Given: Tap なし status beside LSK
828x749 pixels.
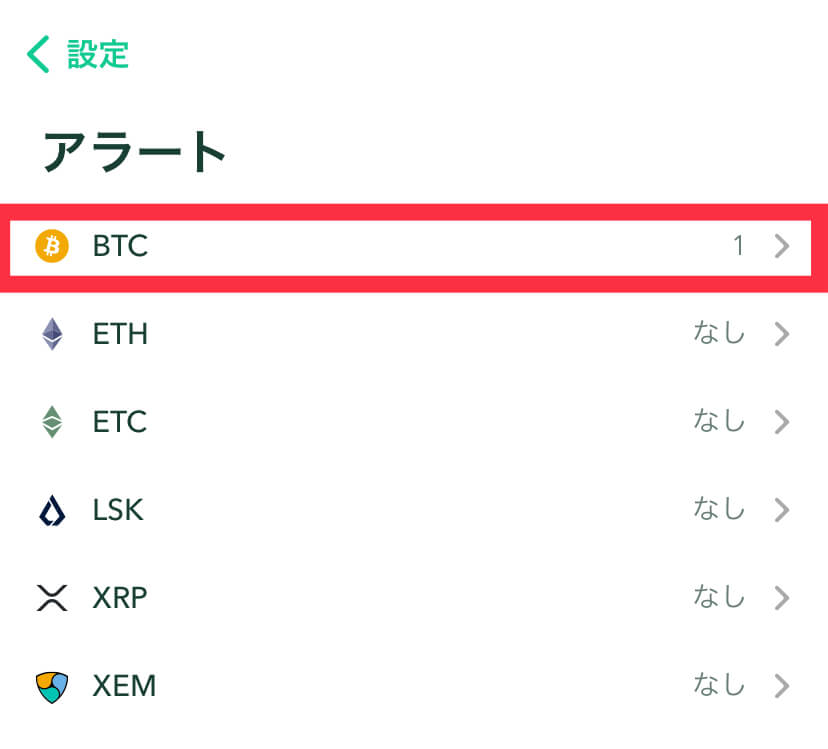Looking at the screenshot, I should [x=719, y=509].
